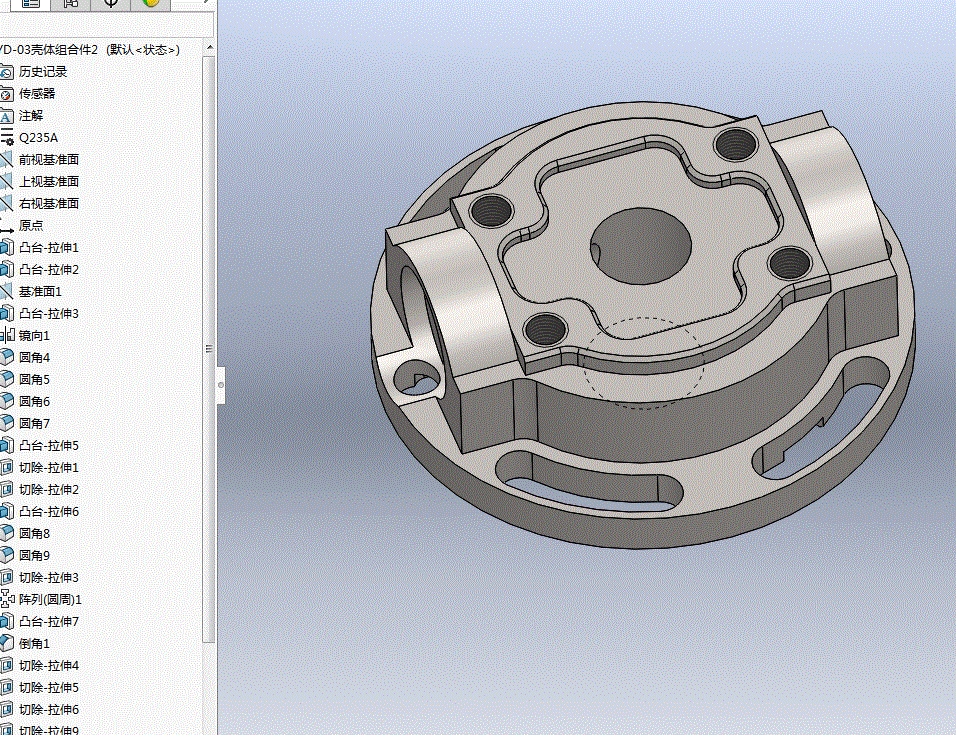Viewport: 956px width, 735px height.
Task: Select the Q235A material entry
Action: pyautogui.click(x=38, y=138)
